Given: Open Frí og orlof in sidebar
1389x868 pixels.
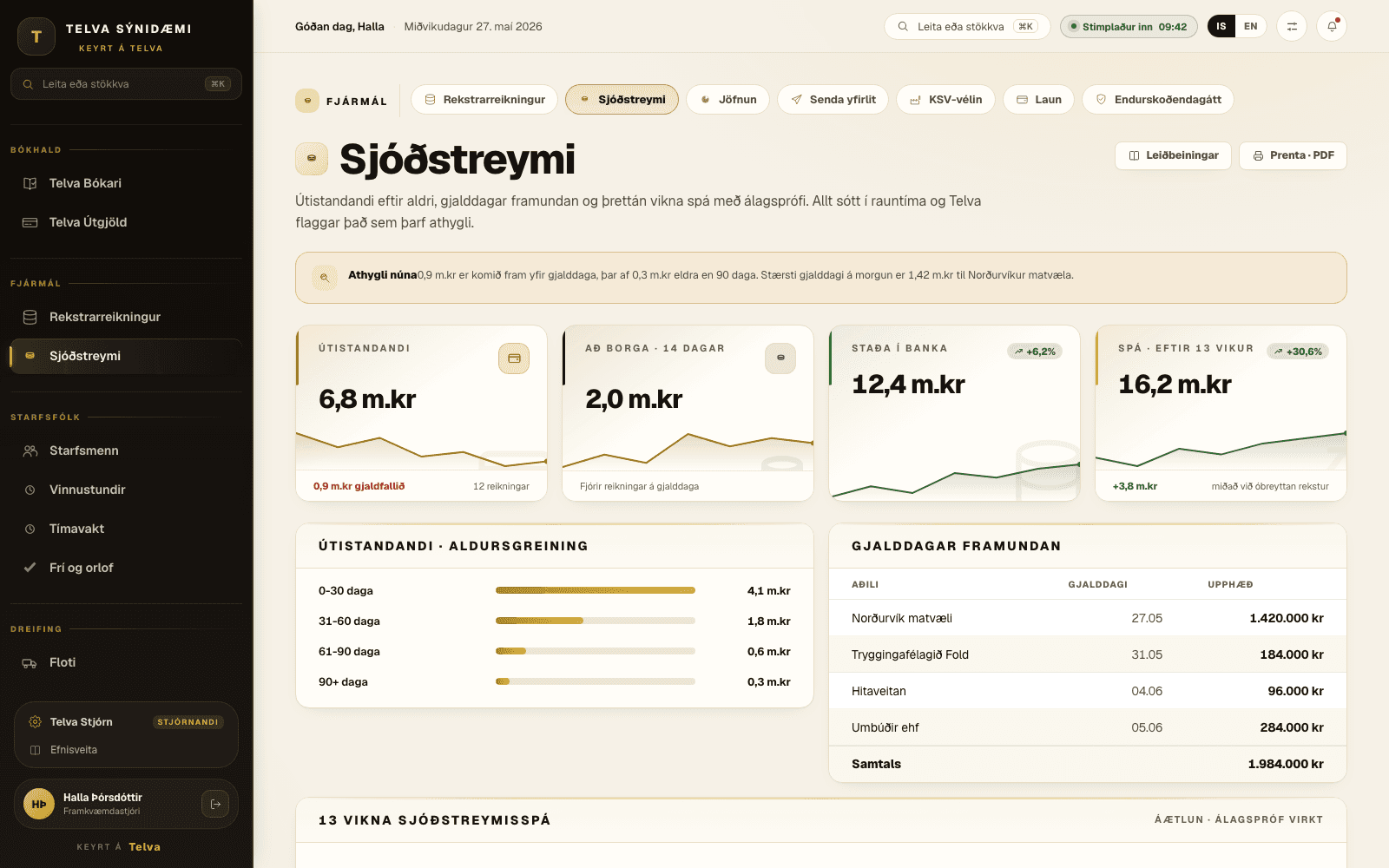Looking at the screenshot, I should [126, 568].
